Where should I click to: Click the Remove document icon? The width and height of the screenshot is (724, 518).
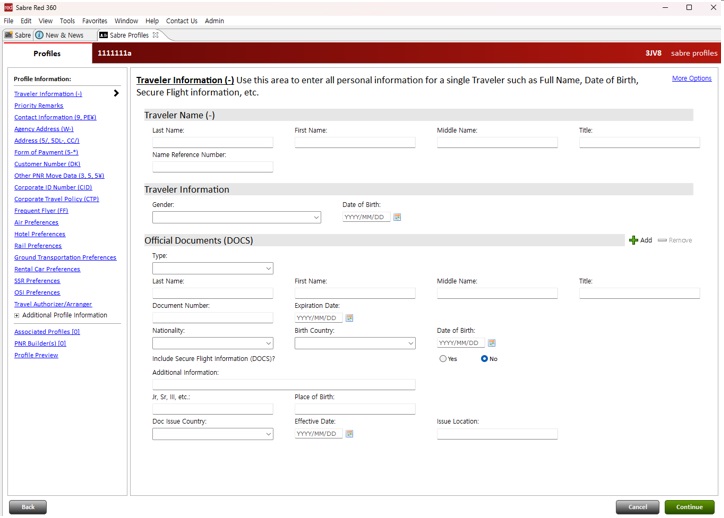click(662, 240)
